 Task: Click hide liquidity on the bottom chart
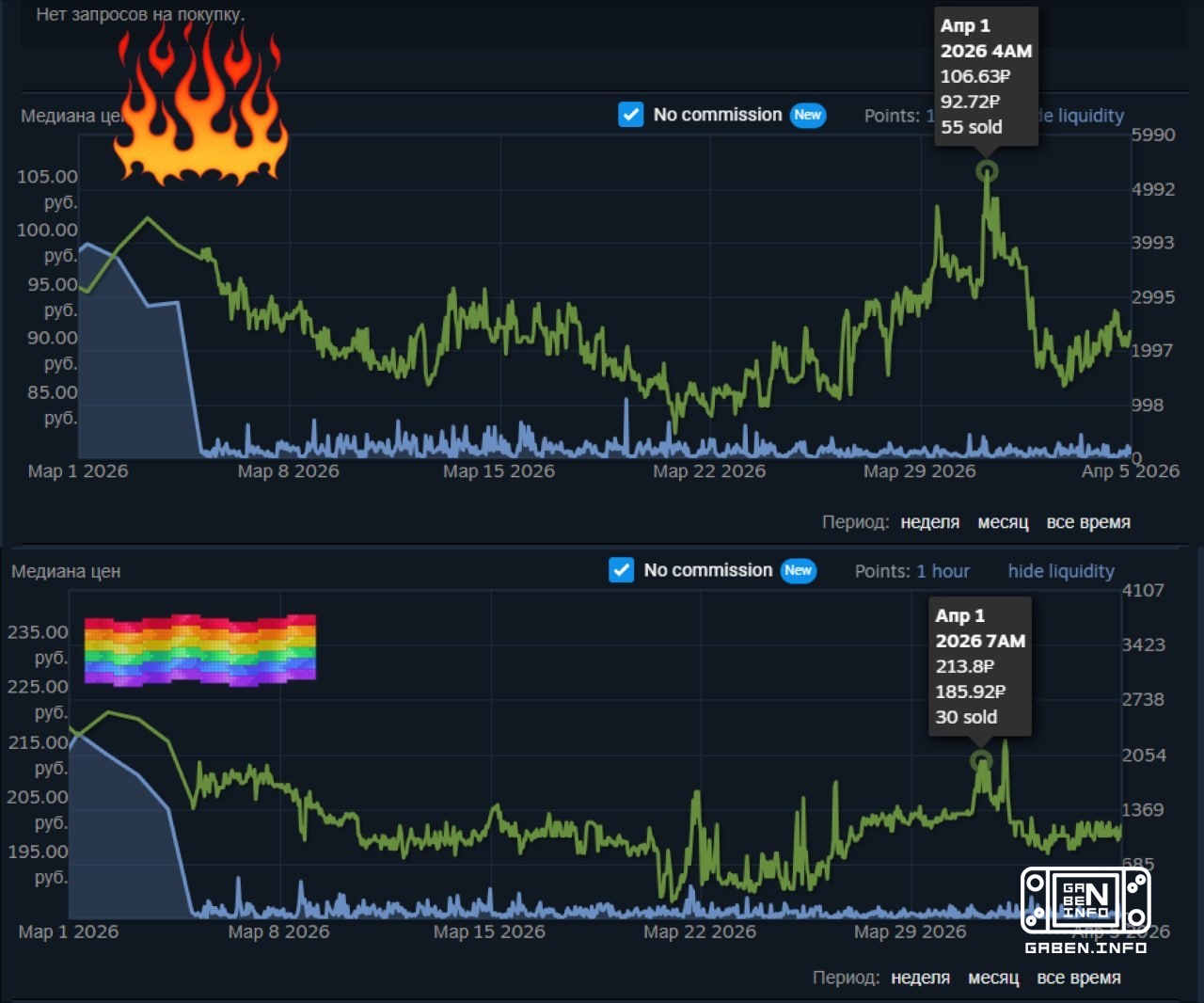click(1061, 571)
